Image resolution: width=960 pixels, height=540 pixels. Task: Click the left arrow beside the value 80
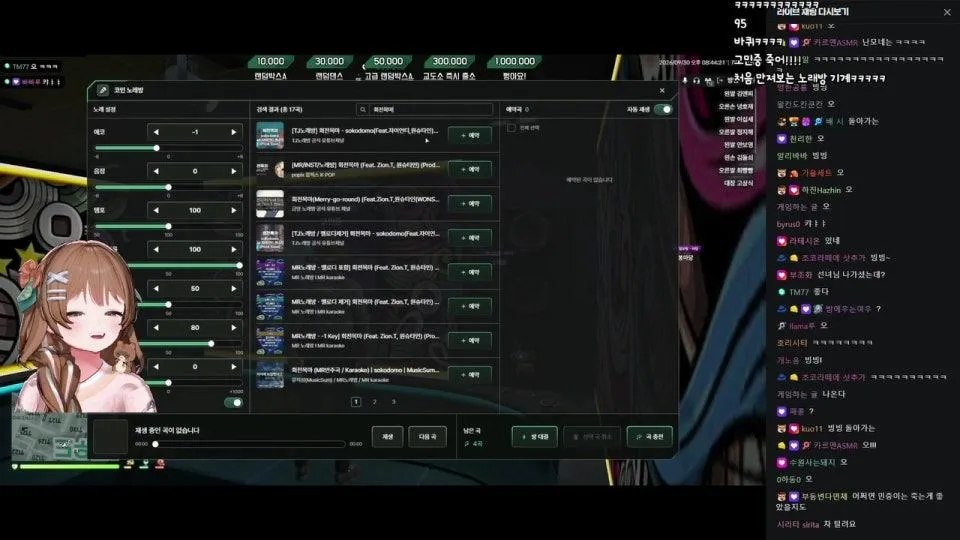[x=156, y=328]
